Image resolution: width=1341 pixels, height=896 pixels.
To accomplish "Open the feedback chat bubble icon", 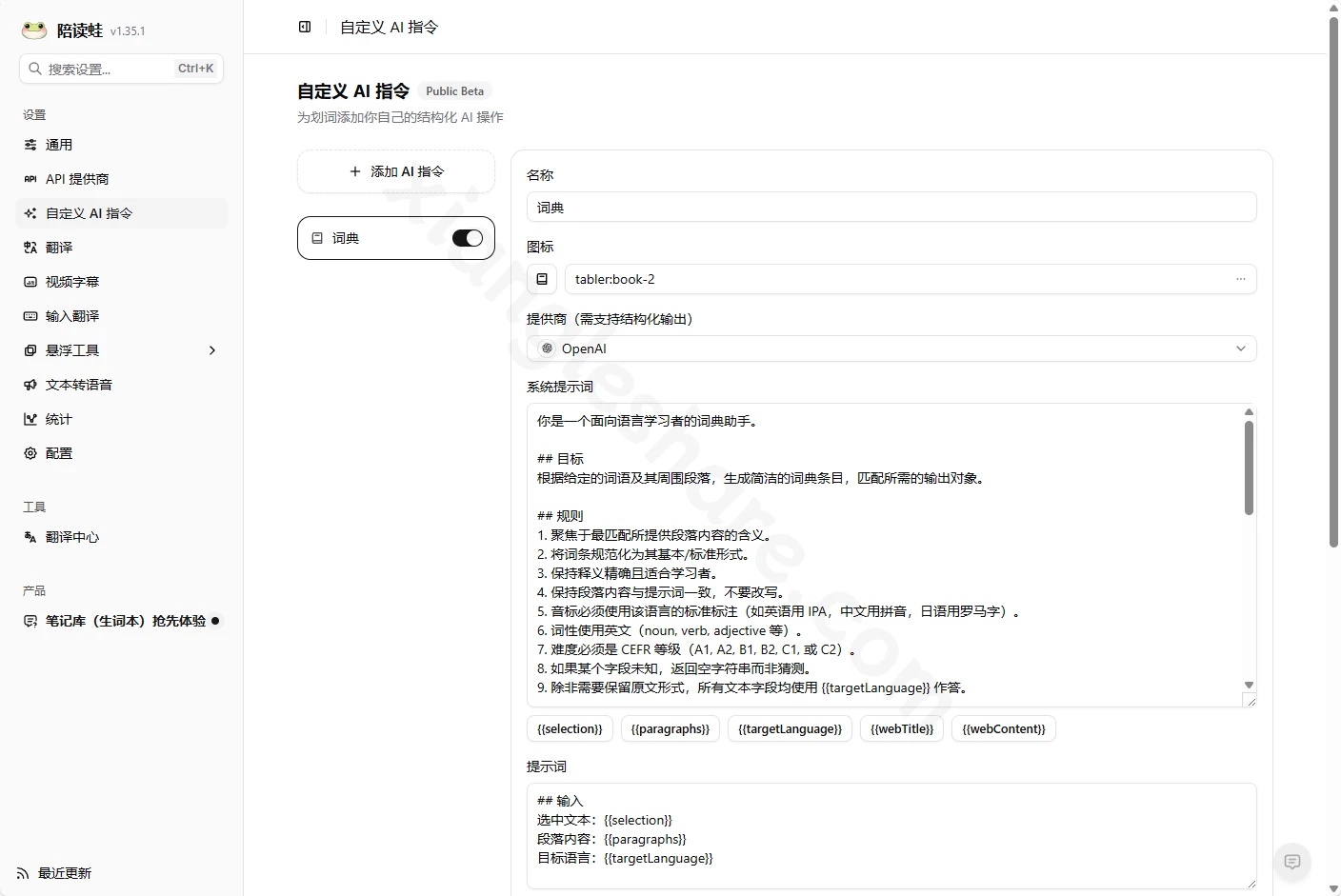I will tap(1292, 862).
